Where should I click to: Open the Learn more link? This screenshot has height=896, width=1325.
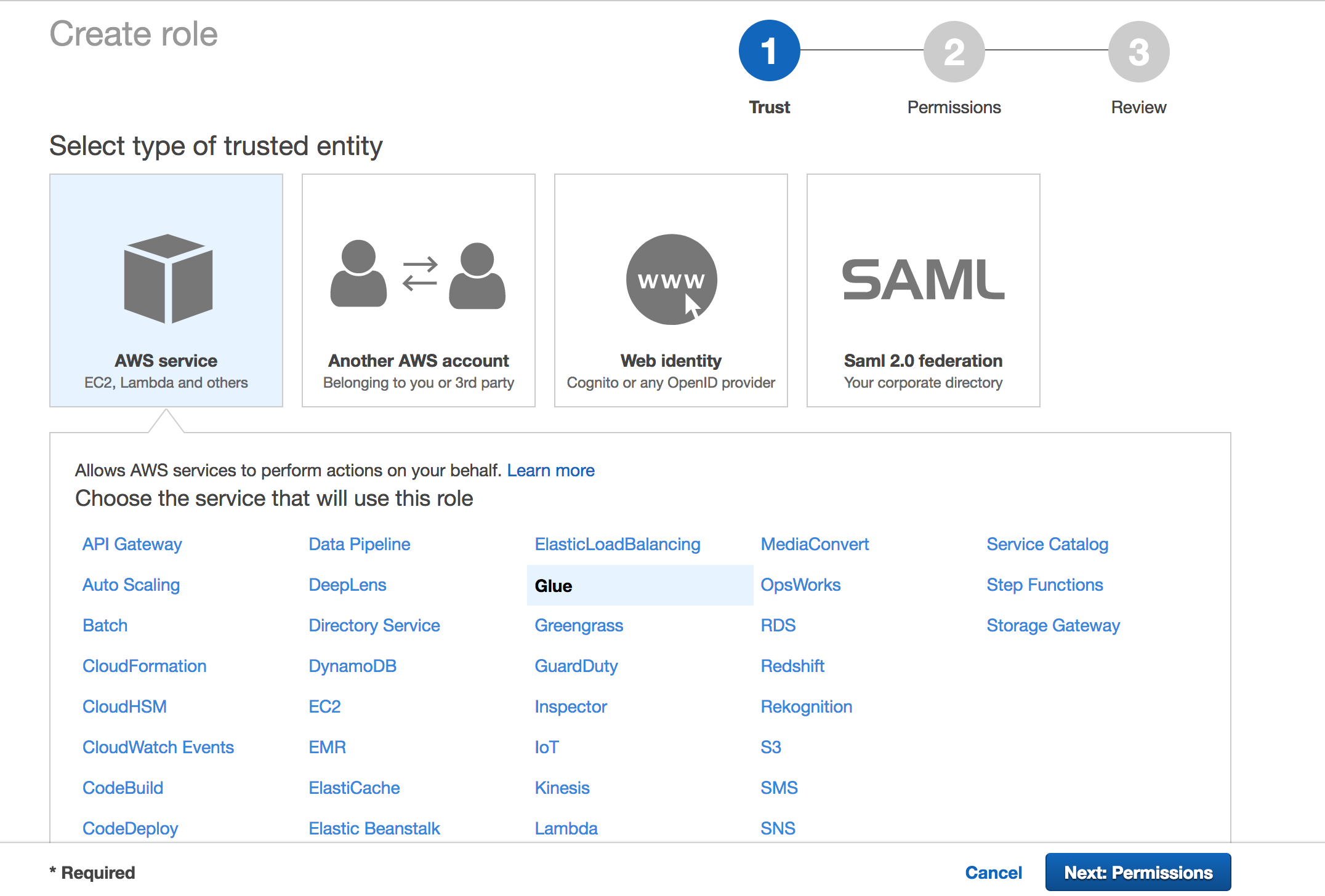point(550,470)
